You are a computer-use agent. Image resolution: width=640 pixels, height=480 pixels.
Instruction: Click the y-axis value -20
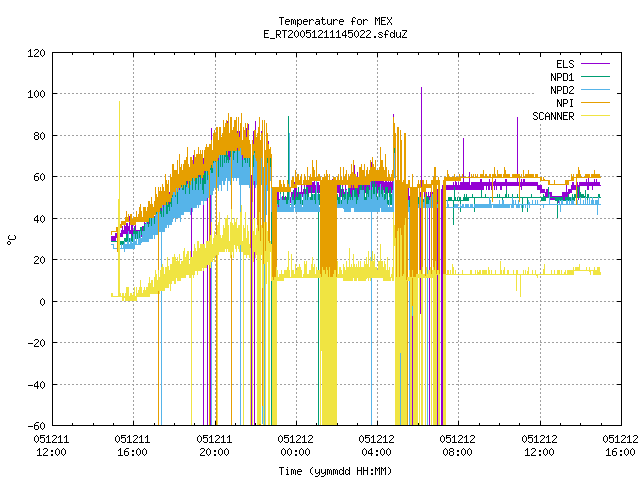point(36,343)
